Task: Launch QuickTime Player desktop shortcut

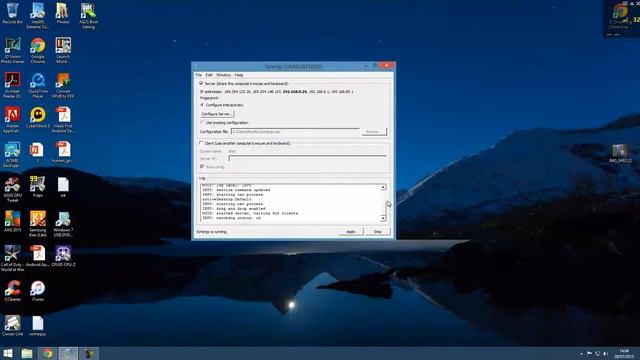Action: [38, 85]
